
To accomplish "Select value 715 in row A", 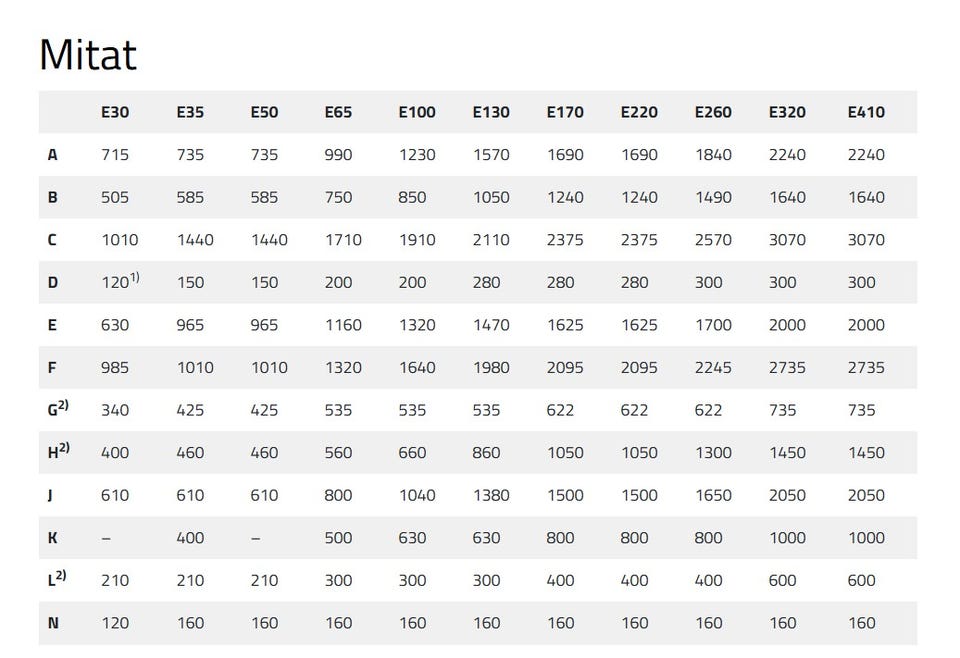I will (115, 155).
